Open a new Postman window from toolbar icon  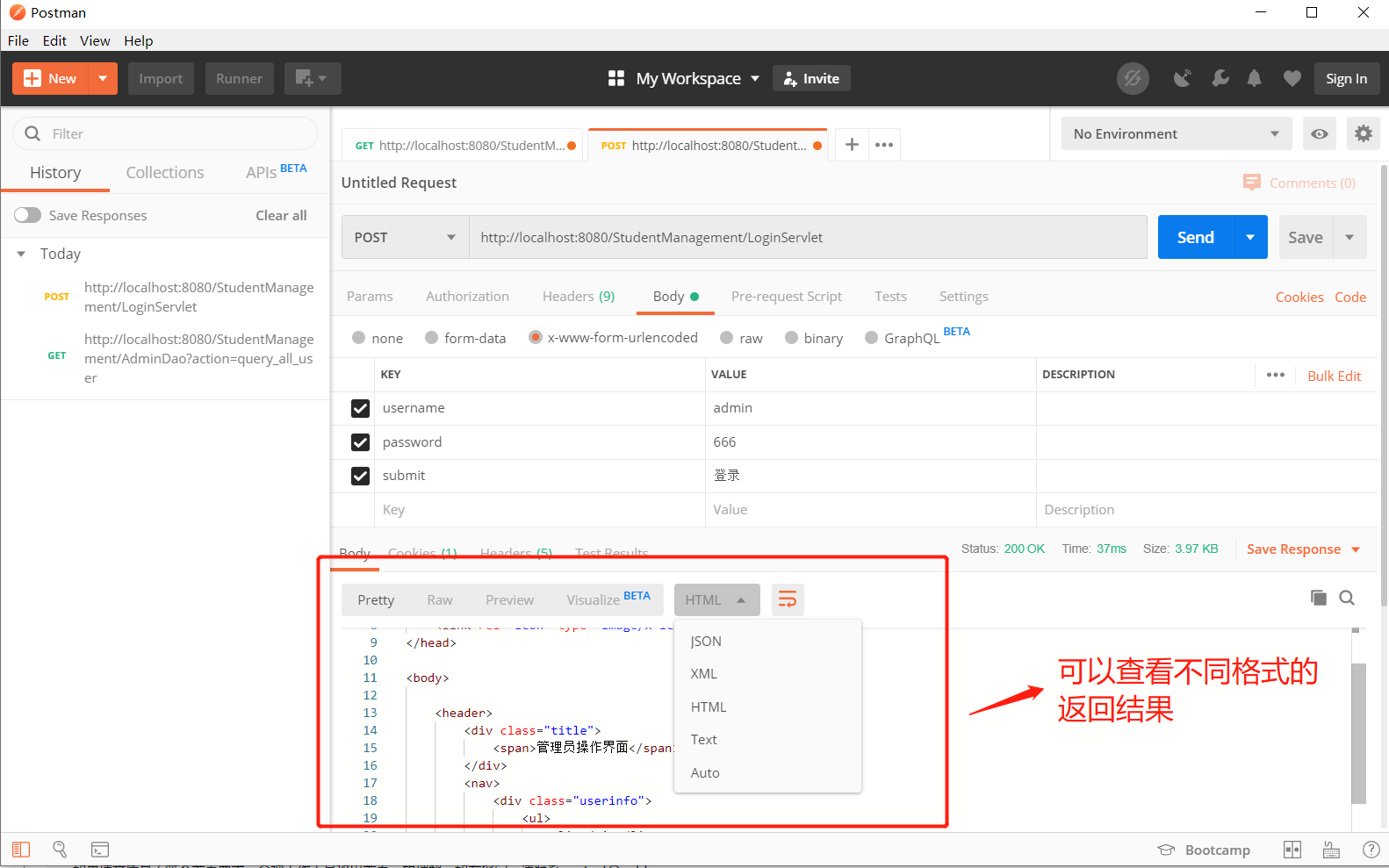pyautogui.click(x=313, y=78)
